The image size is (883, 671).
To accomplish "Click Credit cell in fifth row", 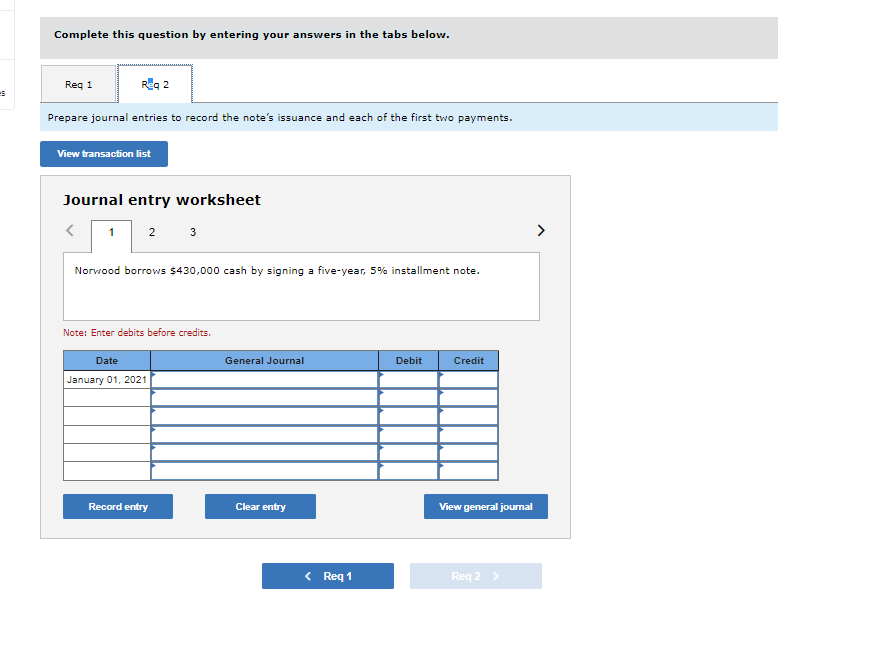I will click(469, 453).
